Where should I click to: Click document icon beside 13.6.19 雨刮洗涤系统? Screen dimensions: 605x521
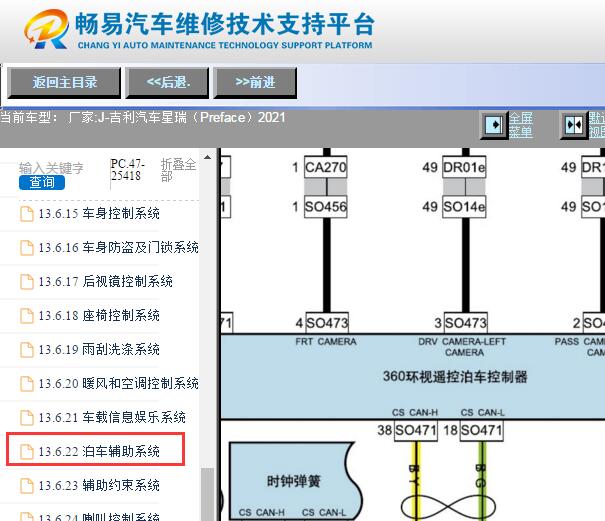[27, 350]
